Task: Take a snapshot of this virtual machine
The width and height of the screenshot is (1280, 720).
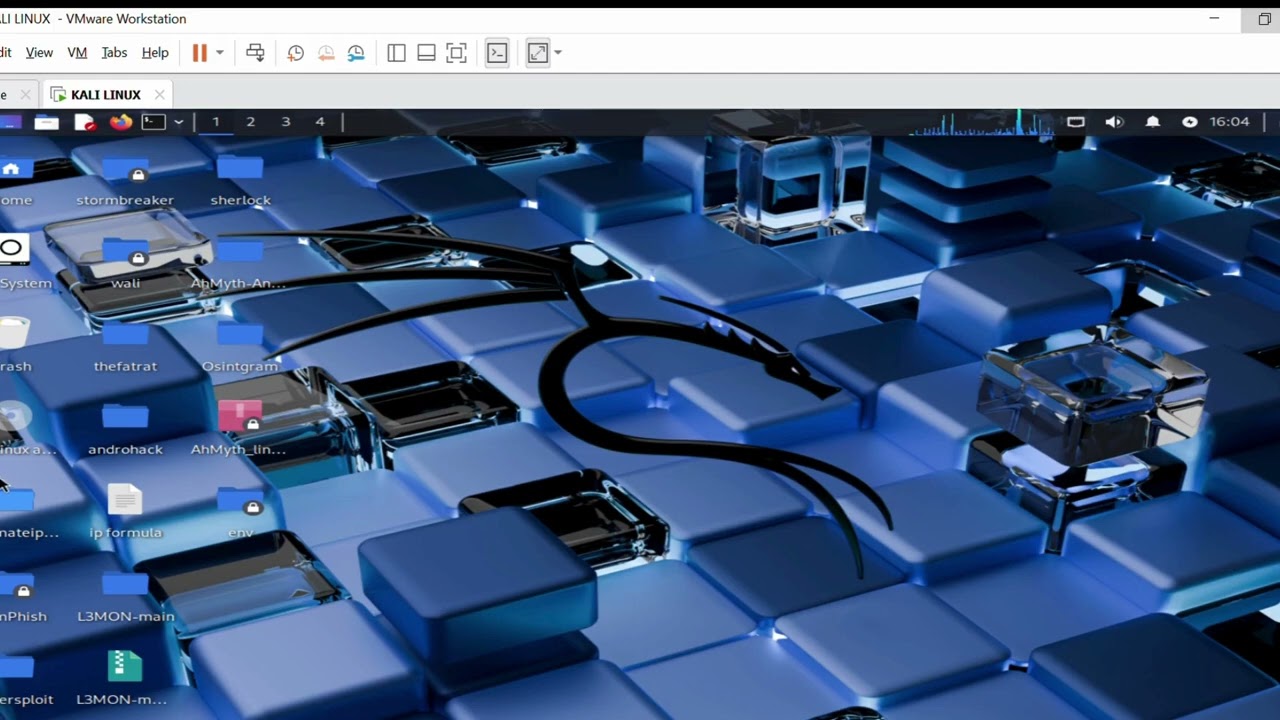Action: (295, 53)
